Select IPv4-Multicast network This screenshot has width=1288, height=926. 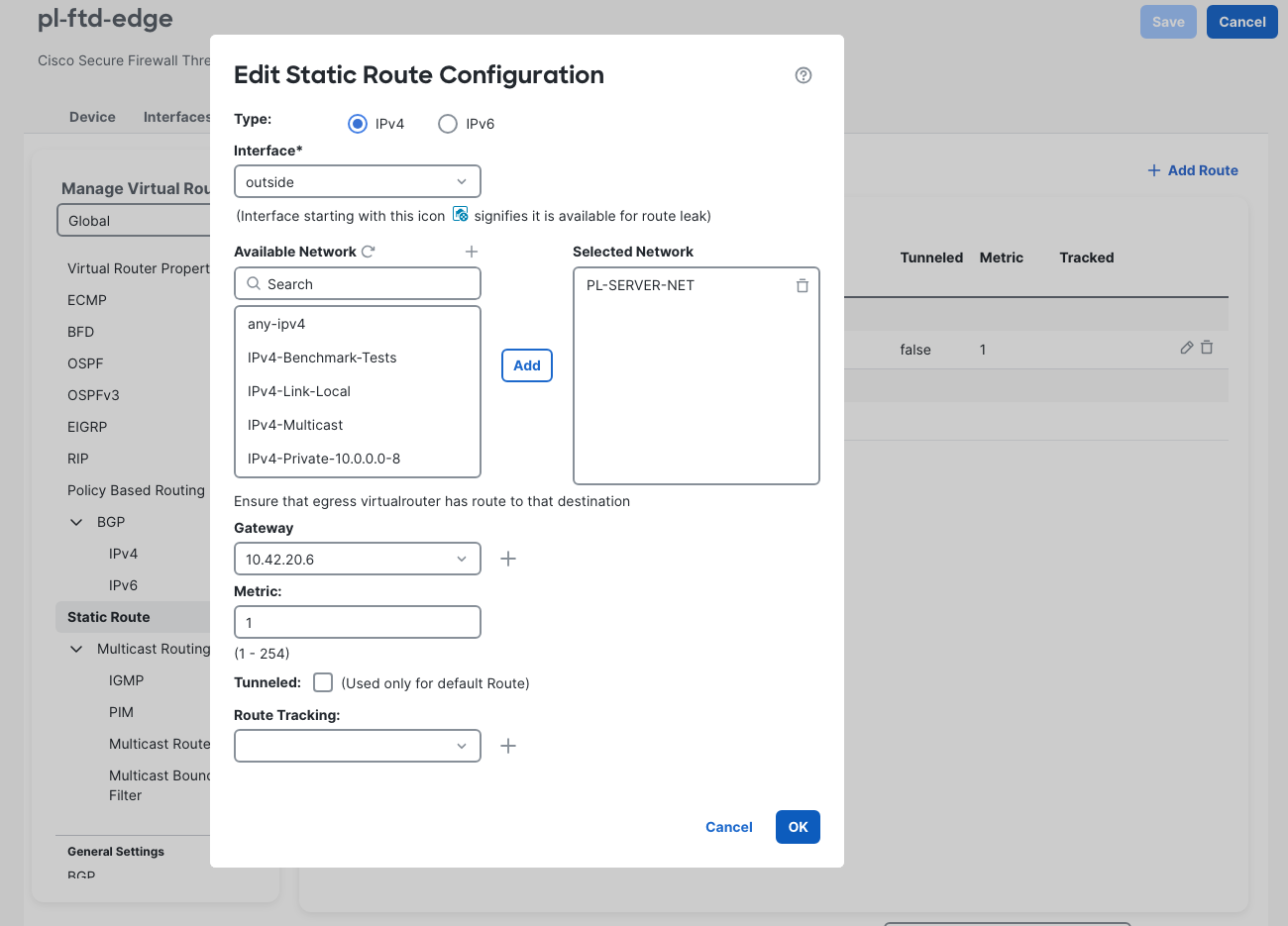358,425
